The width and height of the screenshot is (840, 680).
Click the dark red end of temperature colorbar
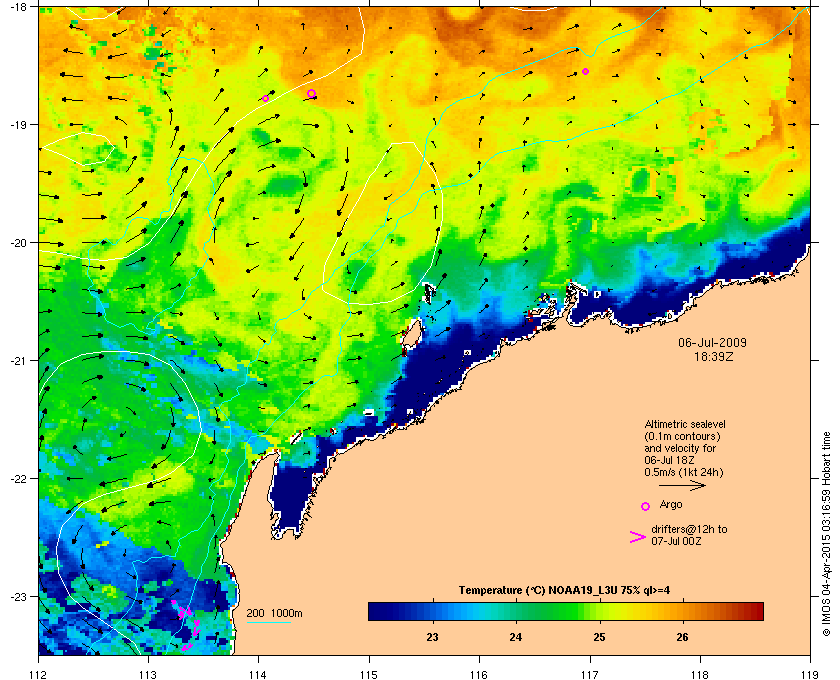coord(754,611)
